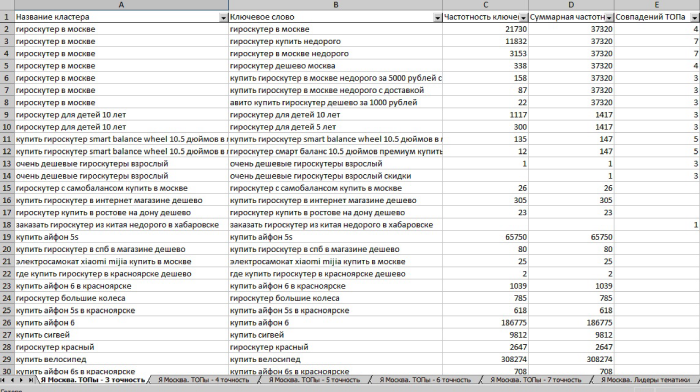Click cell гироскутер купить недорого
This screenshot has height=392, width=700.
coord(335,42)
